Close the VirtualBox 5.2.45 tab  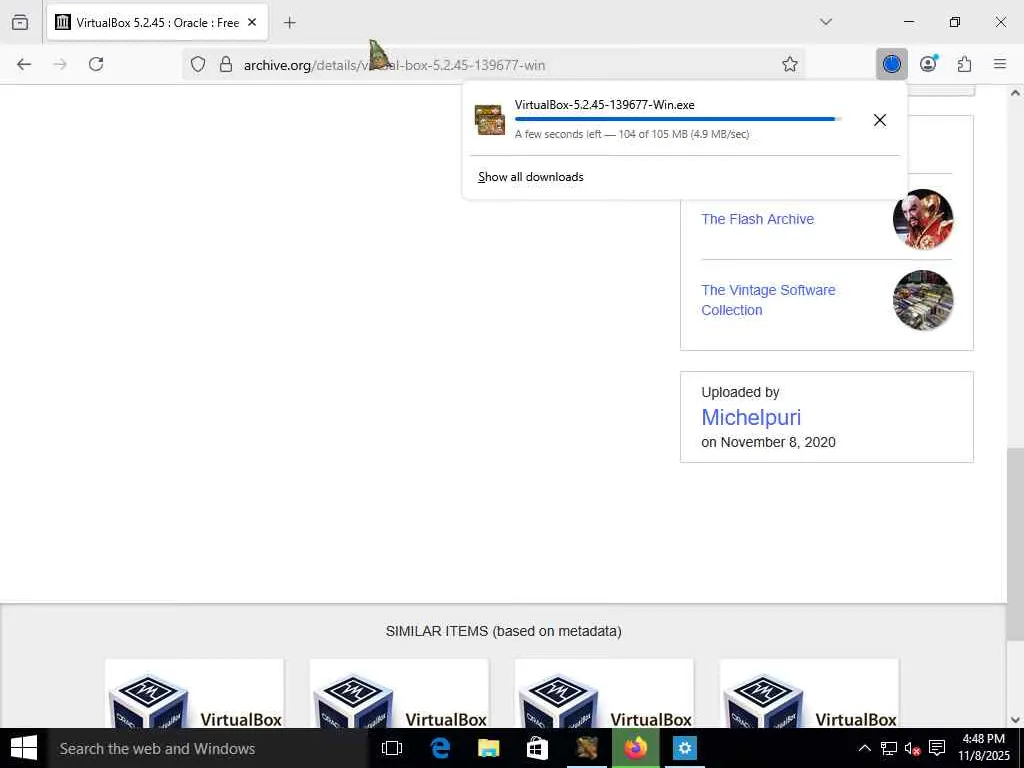(x=252, y=22)
